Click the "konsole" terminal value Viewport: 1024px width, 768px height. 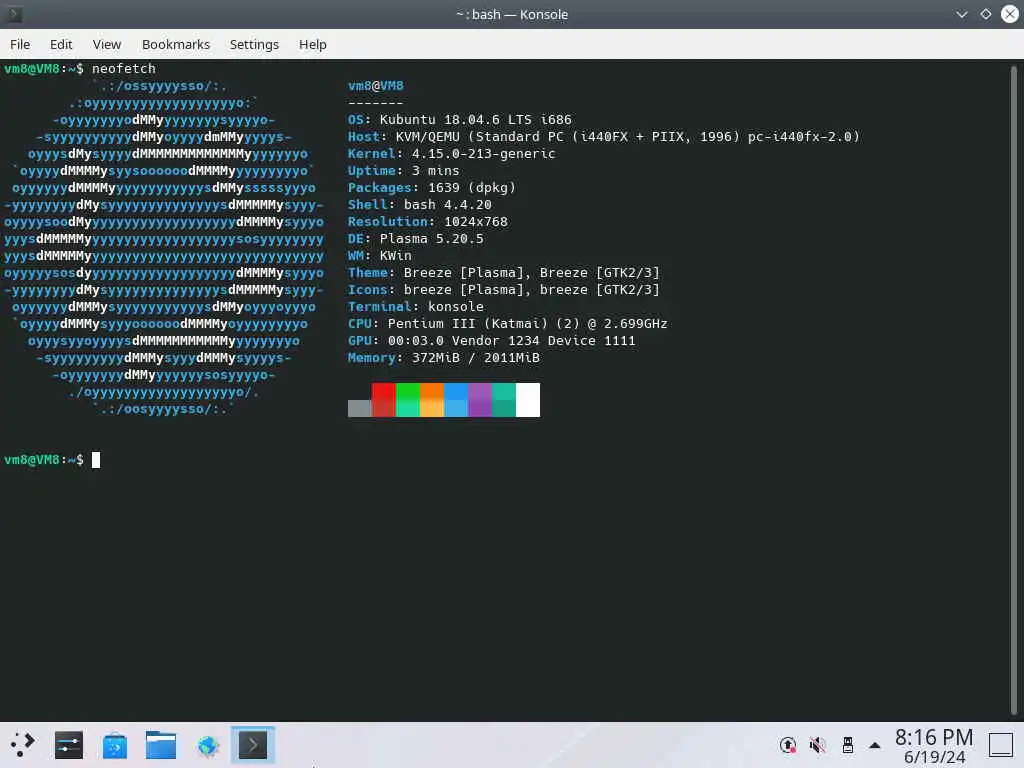(x=456, y=306)
